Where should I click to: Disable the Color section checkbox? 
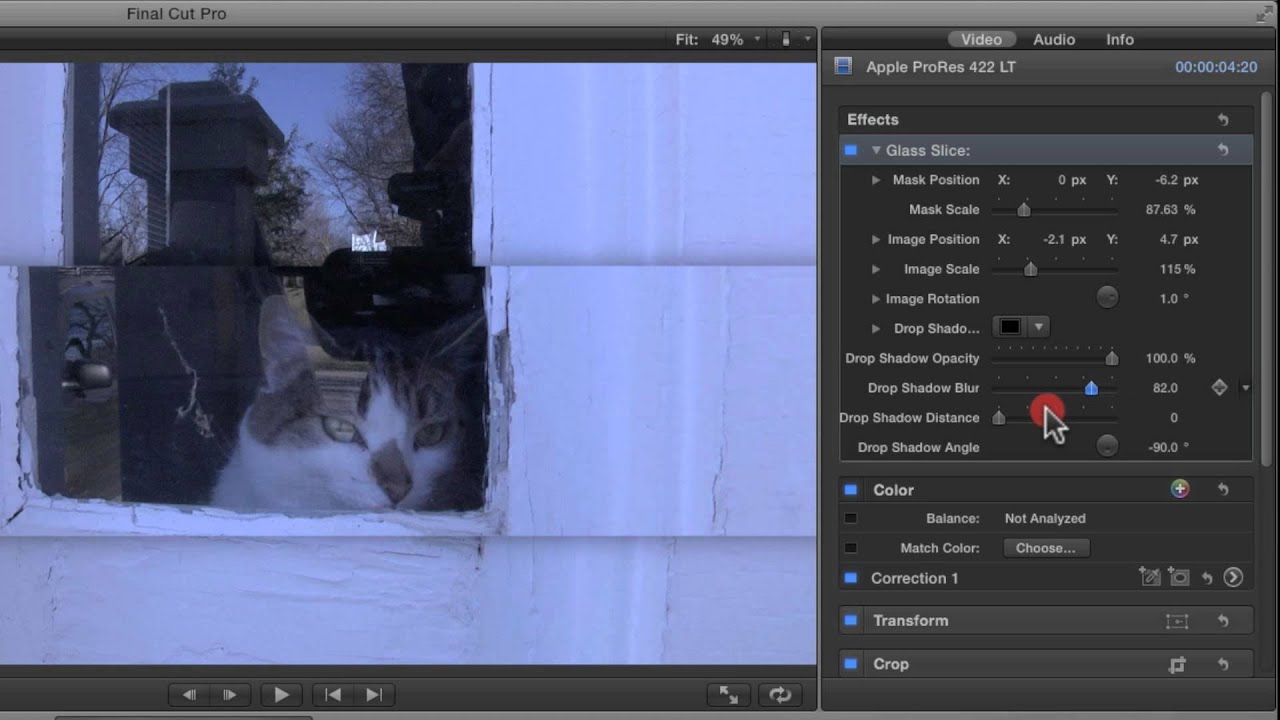coord(851,490)
